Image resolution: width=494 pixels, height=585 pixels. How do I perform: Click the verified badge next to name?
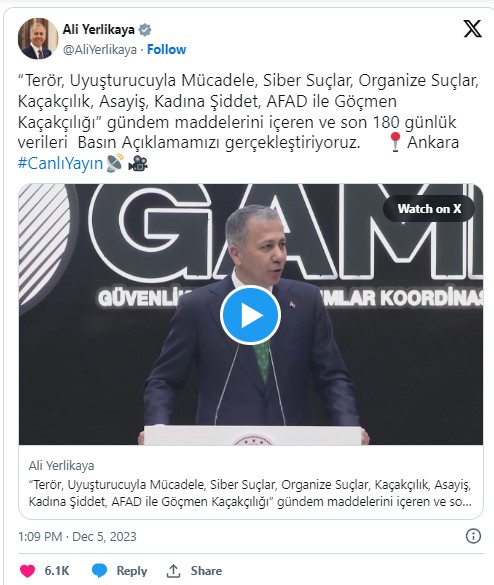[x=145, y=29]
